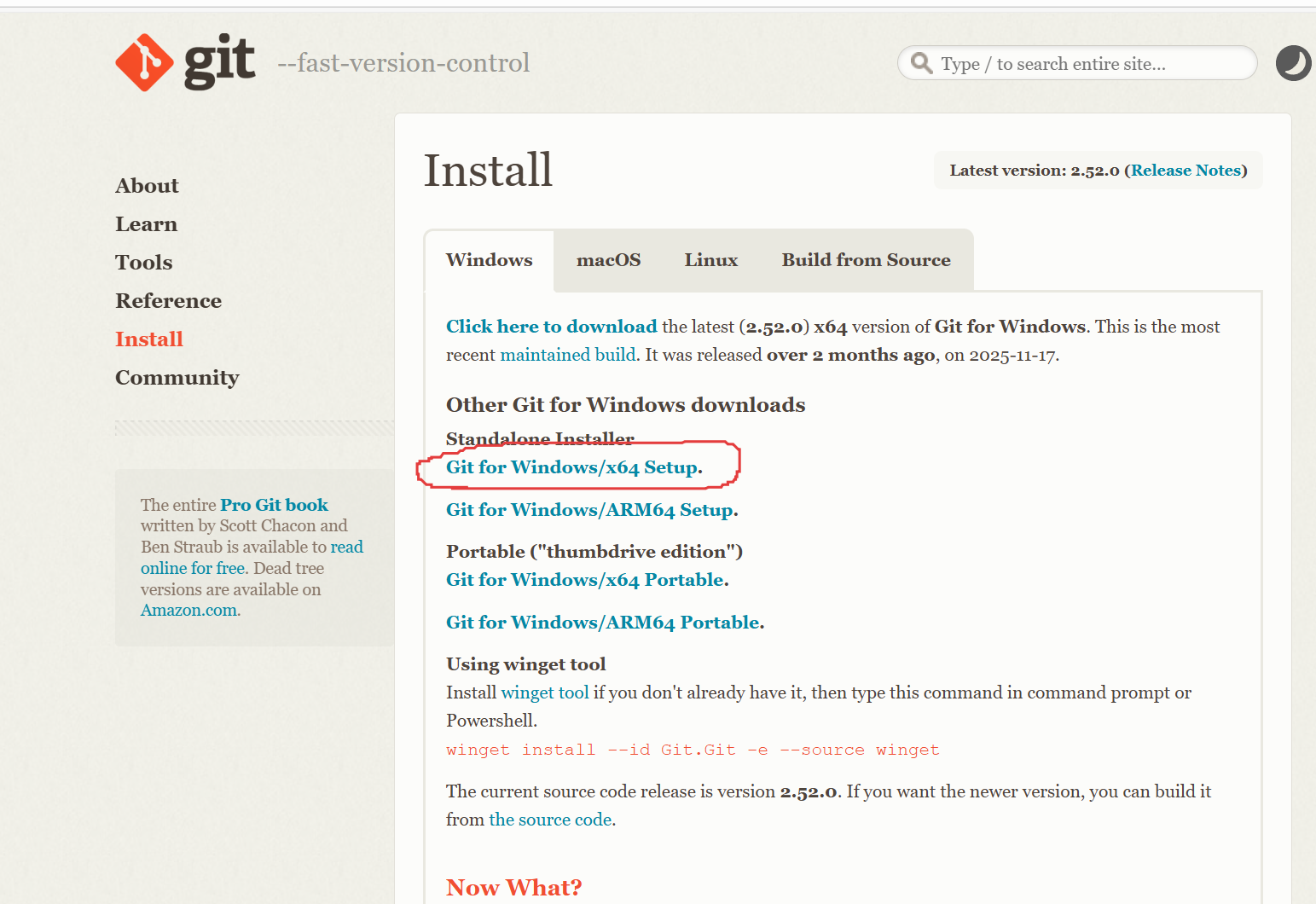This screenshot has width=1316, height=904.
Task: Click here to download latest version
Action: [x=551, y=327]
